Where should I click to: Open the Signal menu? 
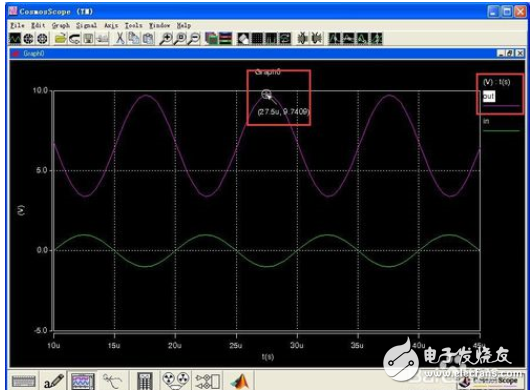point(86,26)
